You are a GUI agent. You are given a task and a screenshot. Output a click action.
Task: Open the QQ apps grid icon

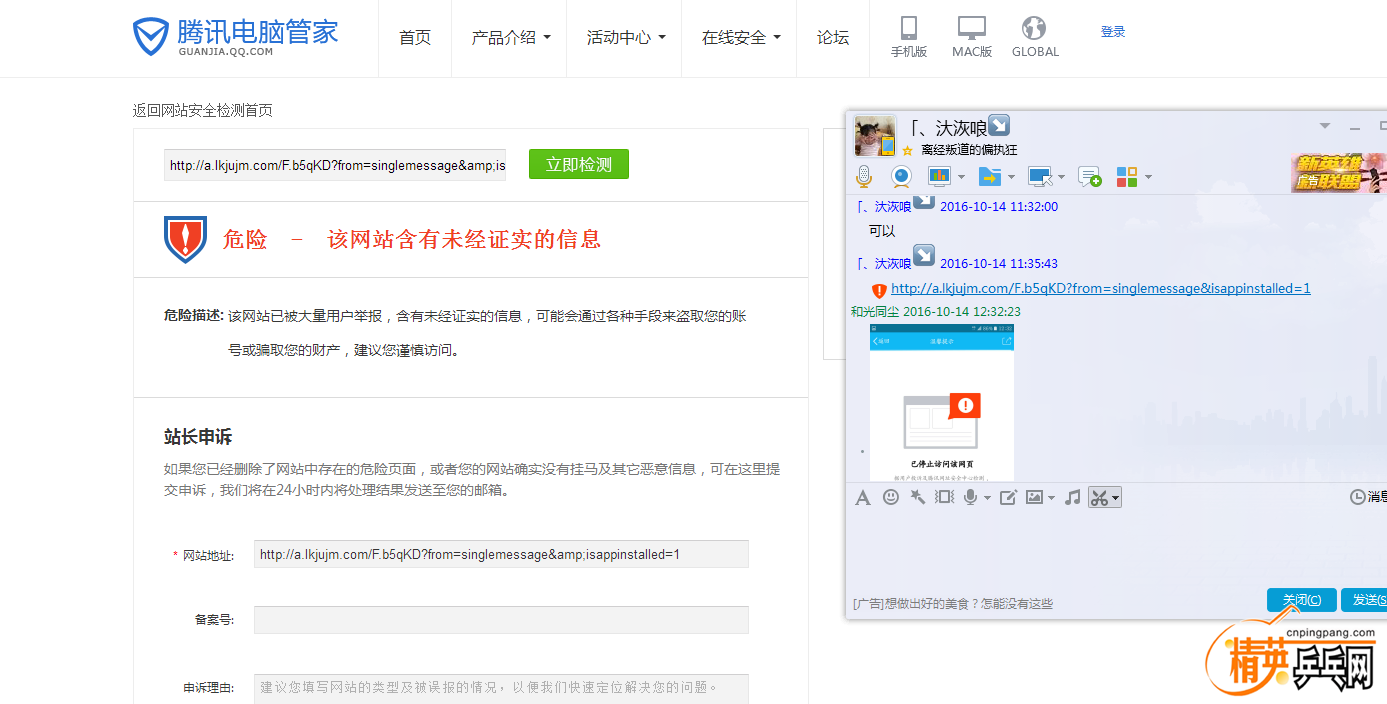pyautogui.click(x=1127, y=177)
